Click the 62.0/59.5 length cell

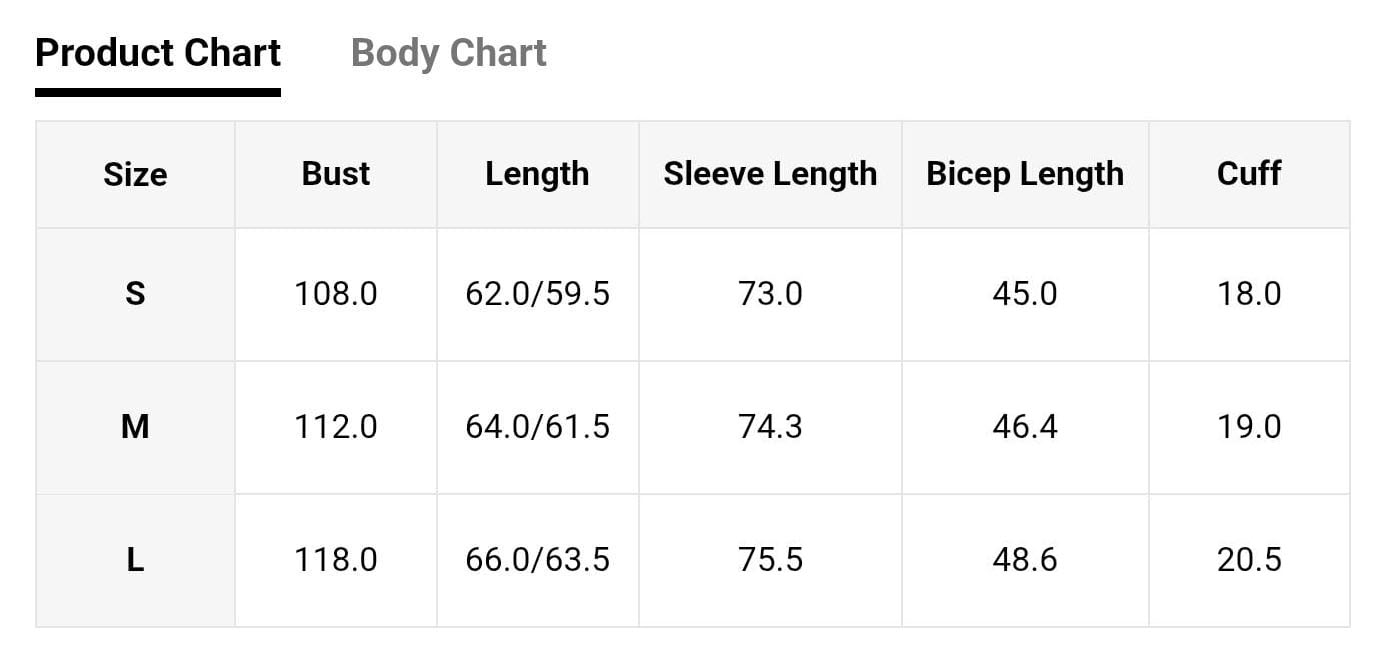pyautogui.click(x=537, y=294)
